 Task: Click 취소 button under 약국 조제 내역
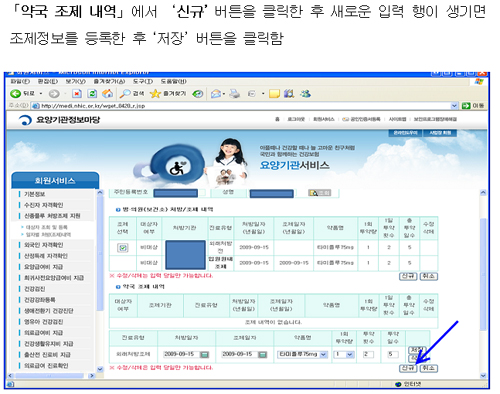coord(429,368)
